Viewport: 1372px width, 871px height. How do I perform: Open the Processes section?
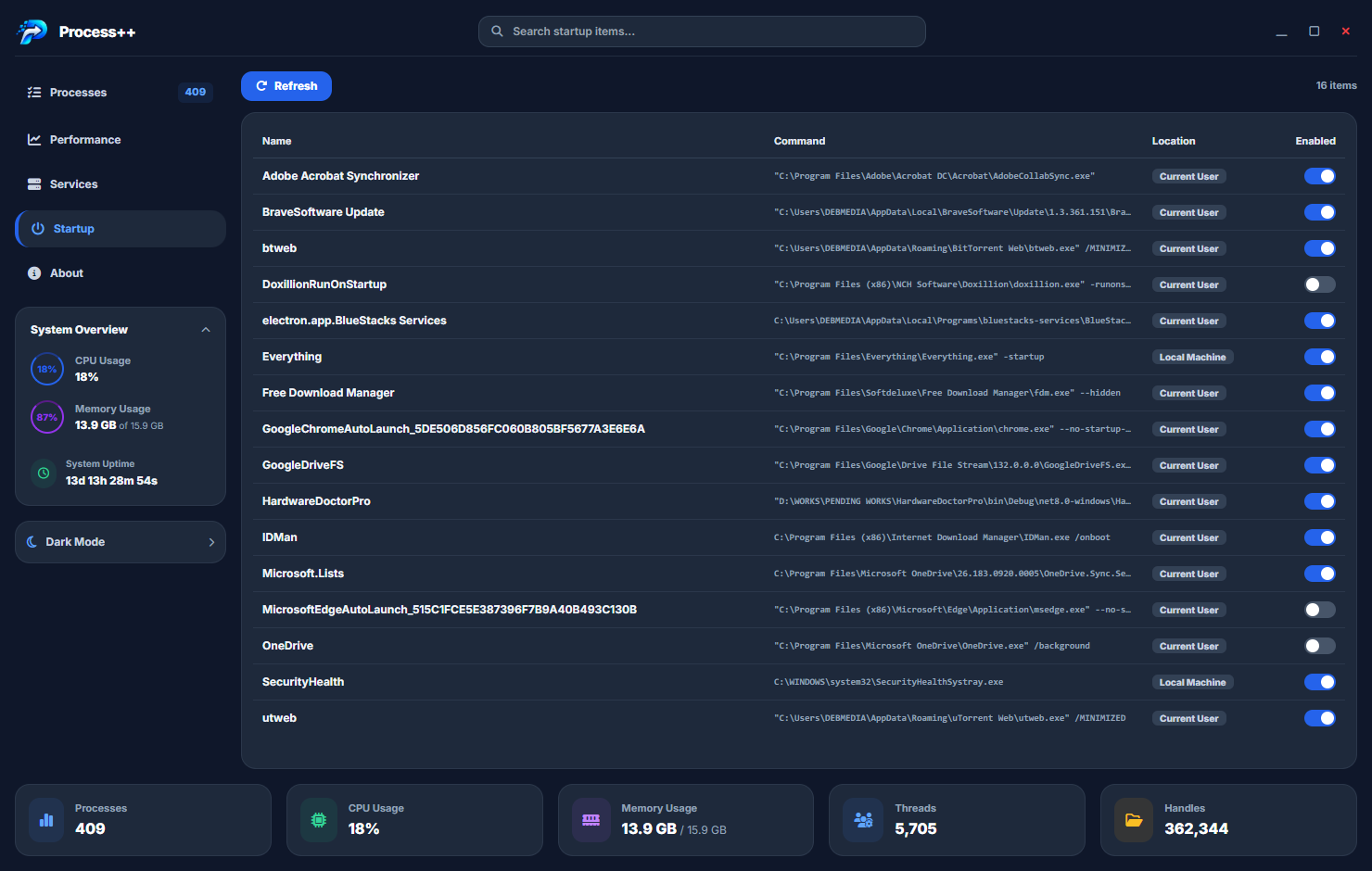click(121, 93)
